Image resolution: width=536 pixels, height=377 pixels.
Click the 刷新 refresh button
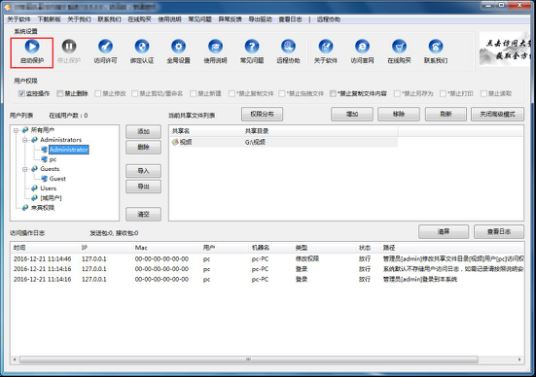pos(446,114)
